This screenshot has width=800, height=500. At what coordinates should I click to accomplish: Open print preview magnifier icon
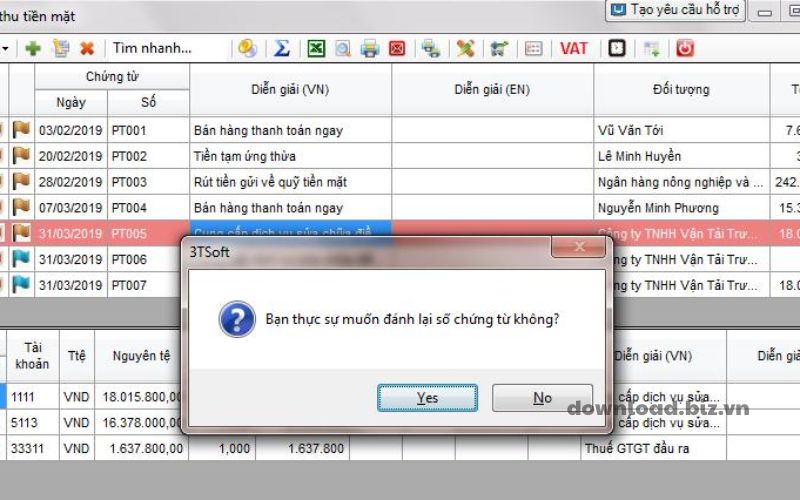click(343, 48)
